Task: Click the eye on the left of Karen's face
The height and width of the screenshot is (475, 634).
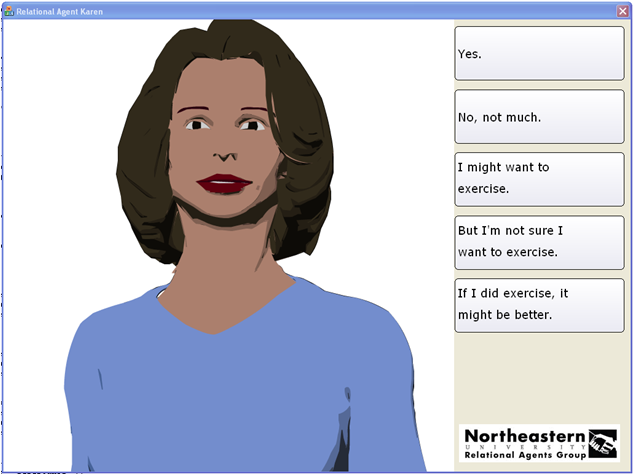Action: pyautogui.click(x=197, y=124)
